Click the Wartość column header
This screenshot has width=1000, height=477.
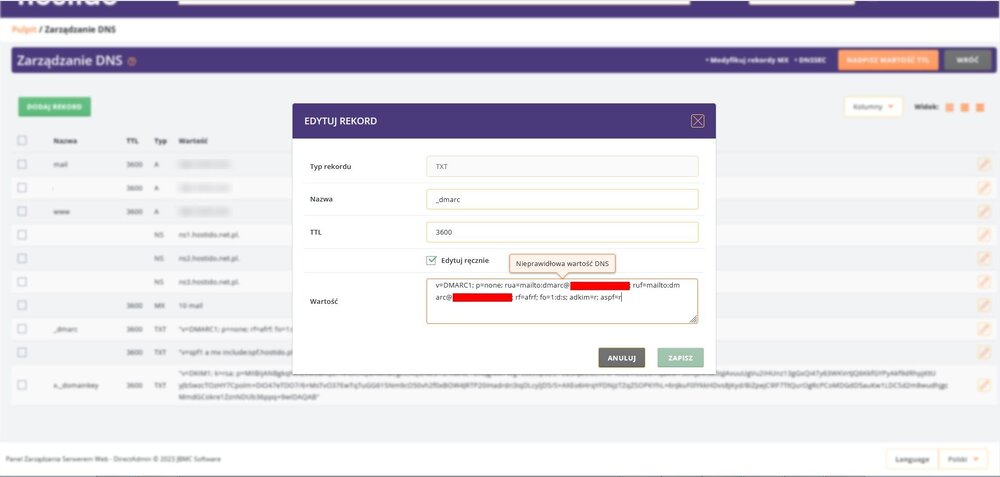coord(193,140)
